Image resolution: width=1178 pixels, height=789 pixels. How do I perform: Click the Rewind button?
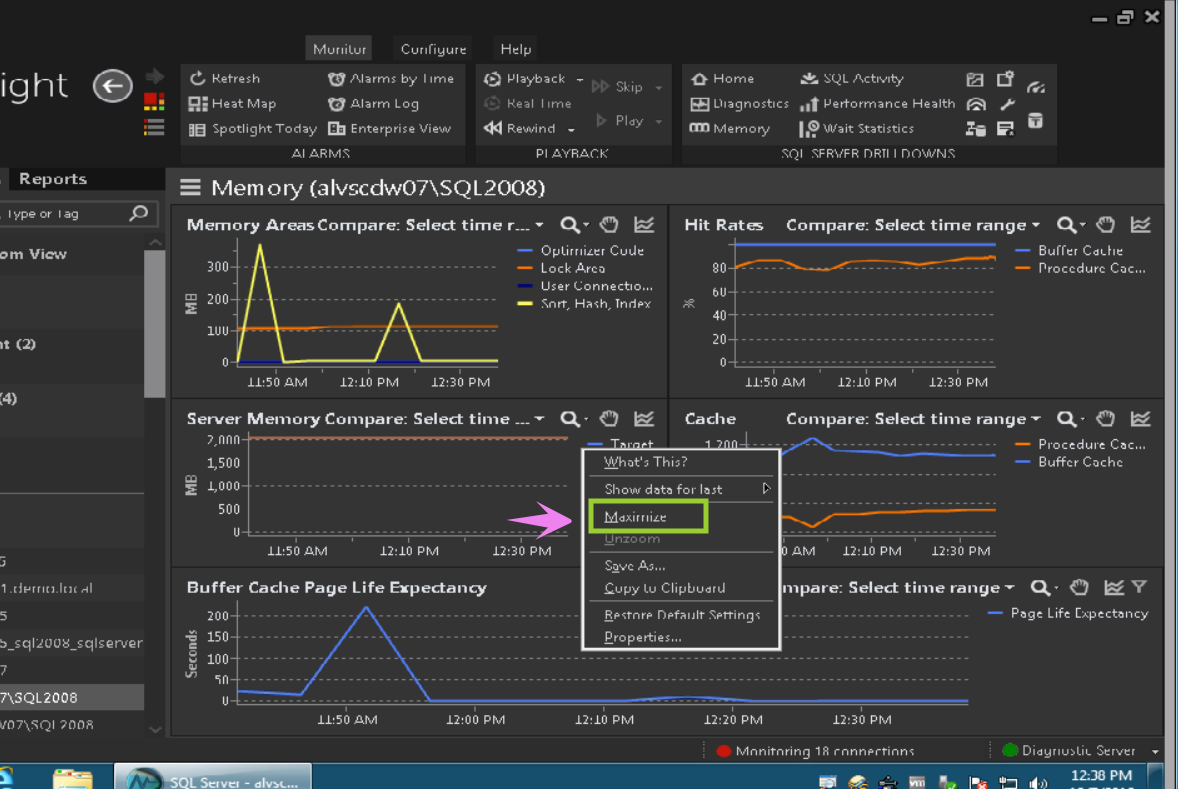coord(520,128)
